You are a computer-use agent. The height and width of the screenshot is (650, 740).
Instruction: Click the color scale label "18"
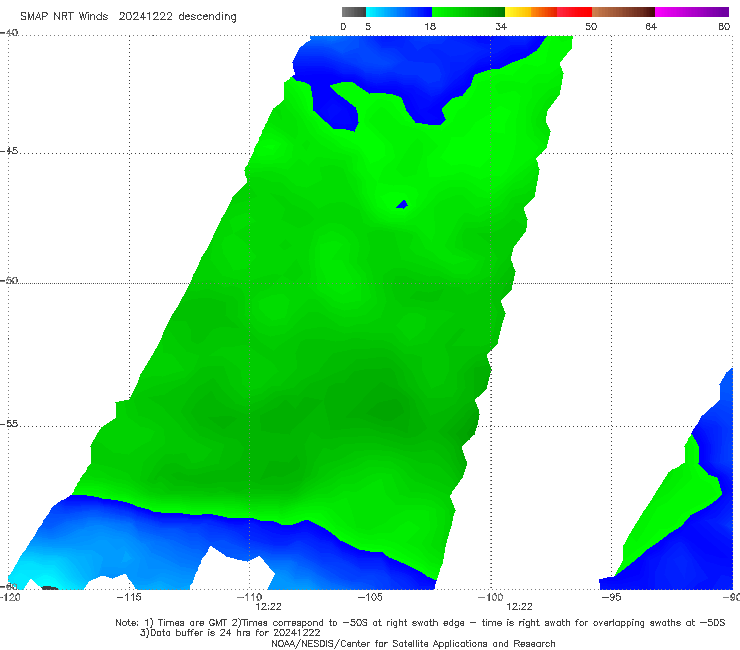tap(430, 26)
